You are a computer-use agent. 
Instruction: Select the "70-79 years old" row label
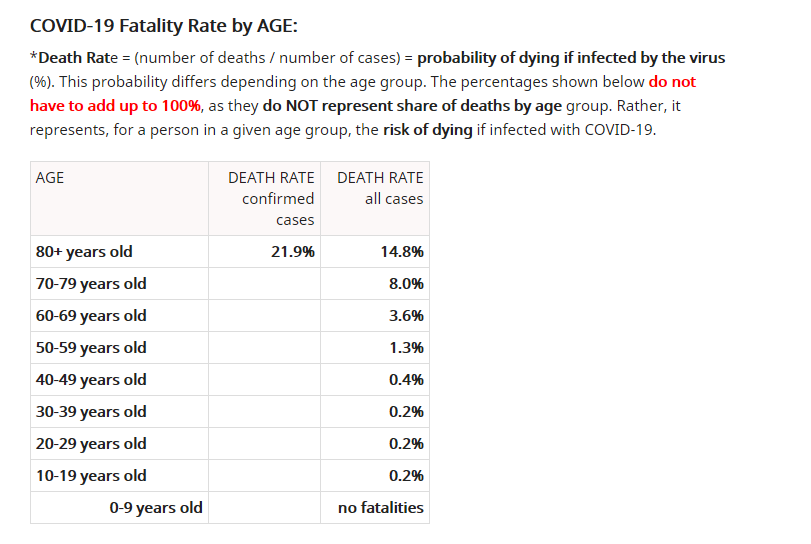tap(91, 284)
